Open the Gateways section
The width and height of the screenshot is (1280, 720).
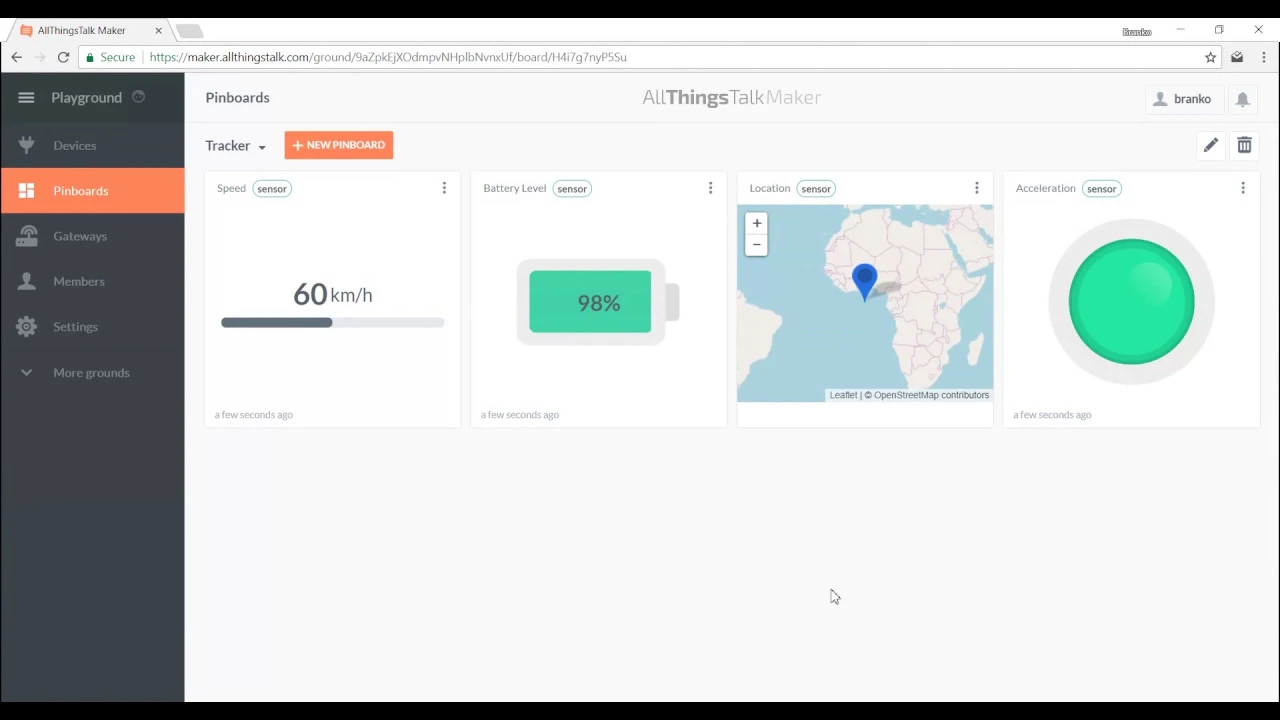tap(92, 236)
